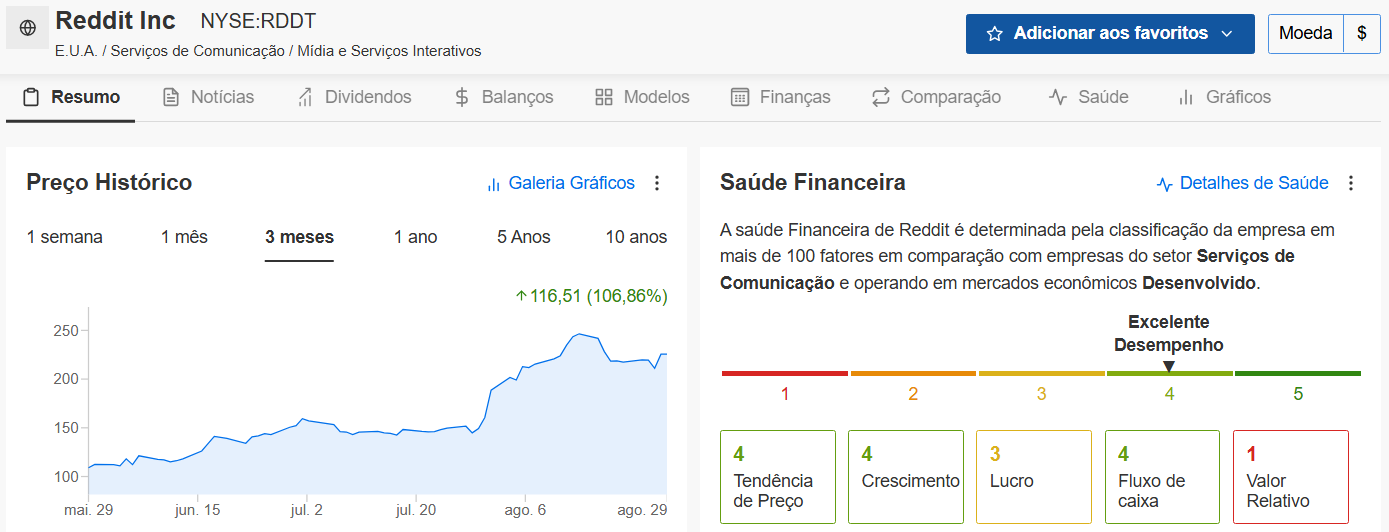Screen dimensions: 1389x532
Task: Open the Preço Histórico three-dot menu
Action: point(657,183)
